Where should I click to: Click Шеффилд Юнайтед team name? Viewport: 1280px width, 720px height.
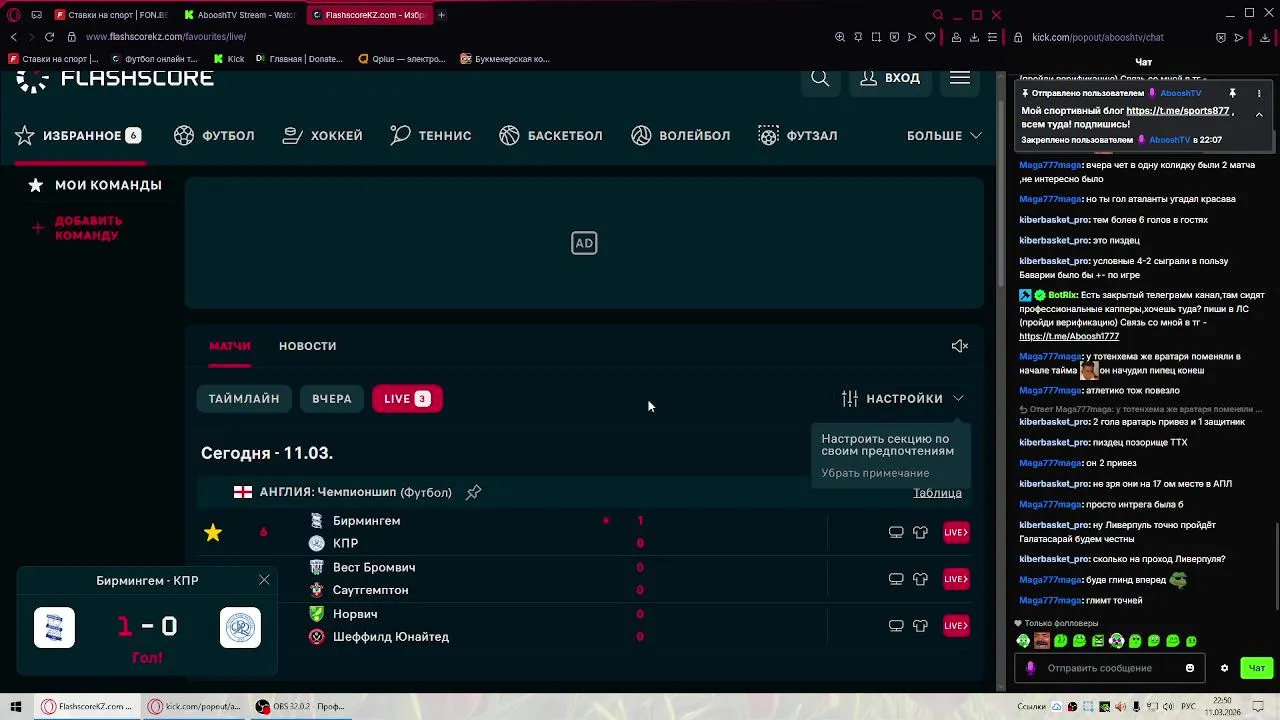coord(391,637)
